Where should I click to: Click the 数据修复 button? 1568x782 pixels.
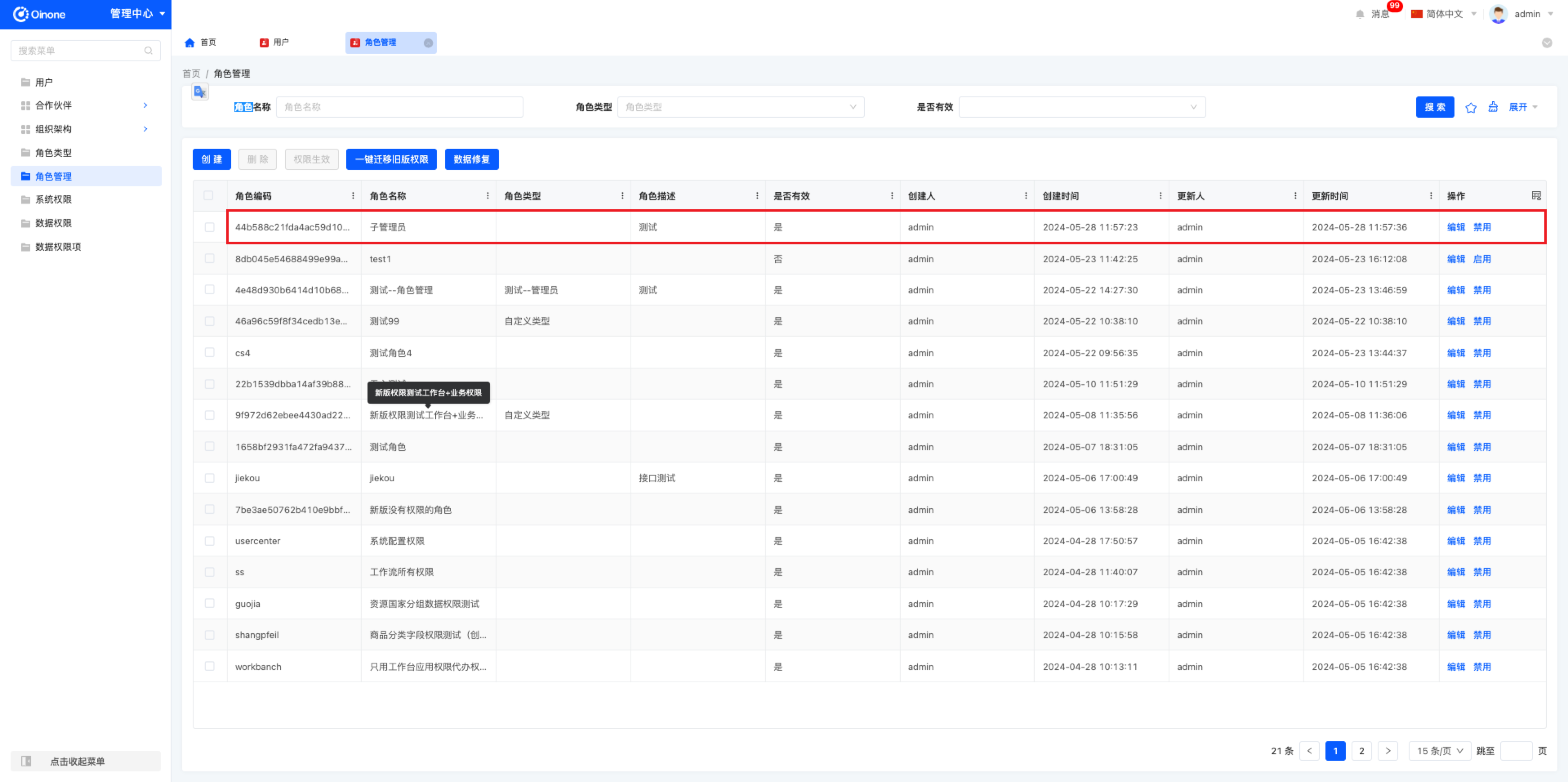tap(472, 160)
